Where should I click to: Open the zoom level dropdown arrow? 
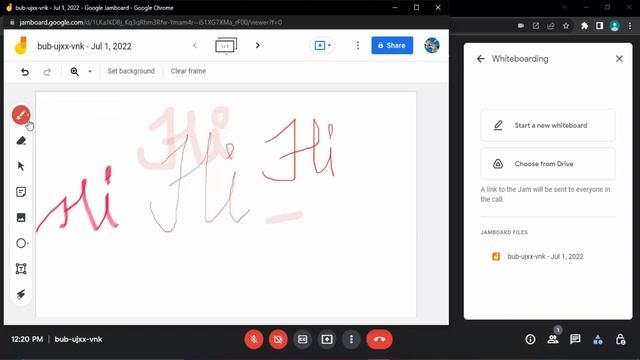click(90, 71)
